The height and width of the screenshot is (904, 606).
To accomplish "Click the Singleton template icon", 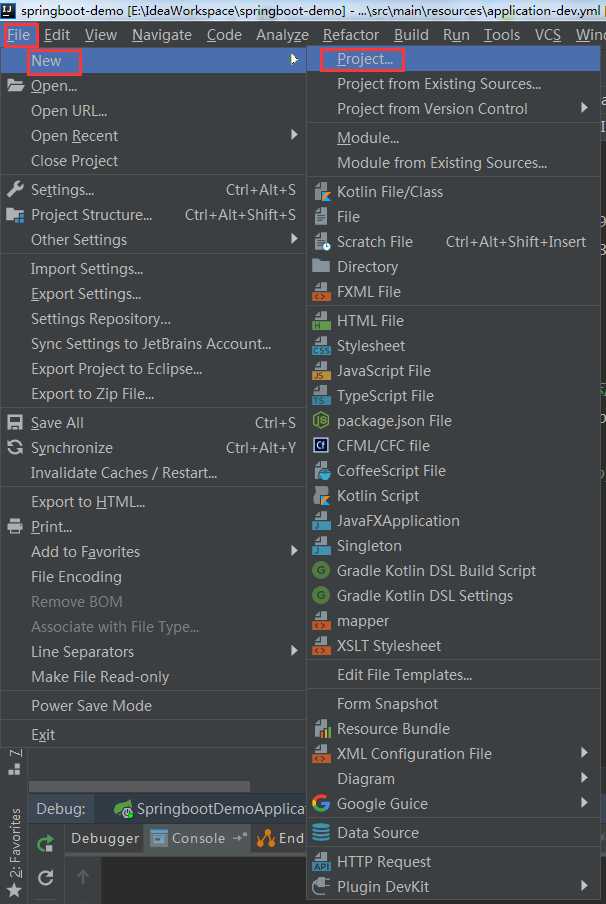I will click(321, 546).
